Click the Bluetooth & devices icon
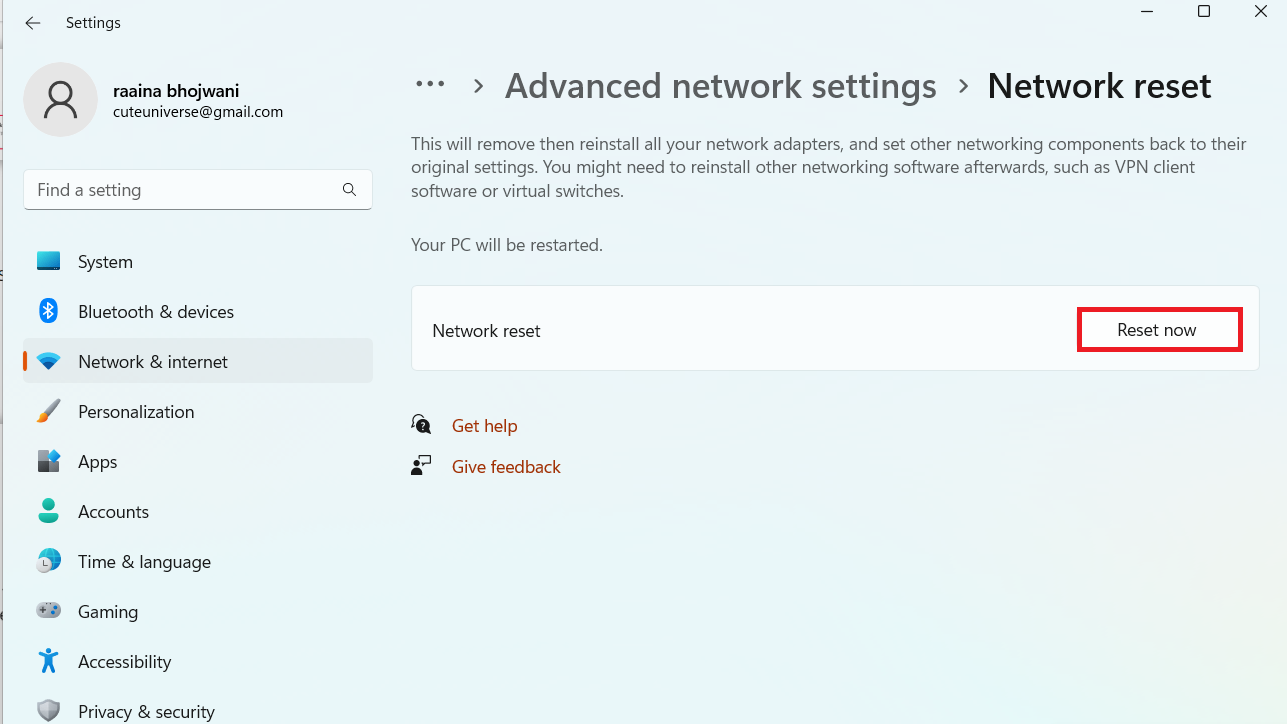 pos(48,311)
